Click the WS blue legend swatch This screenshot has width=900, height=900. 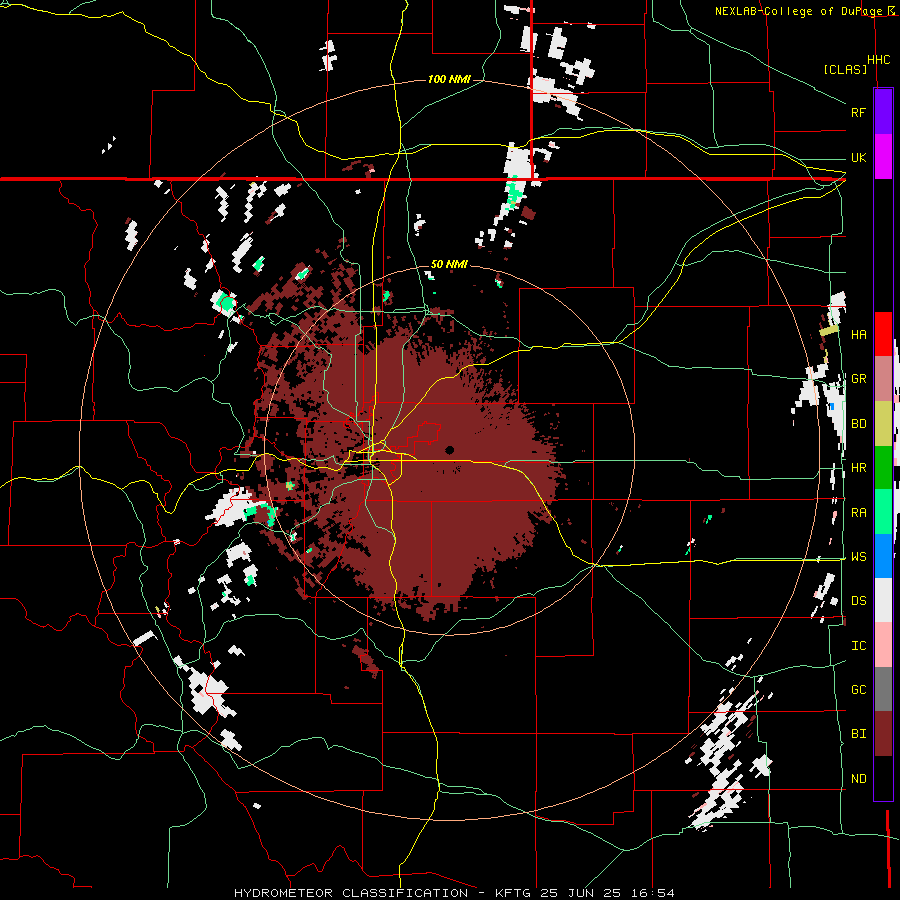(883, 556)
